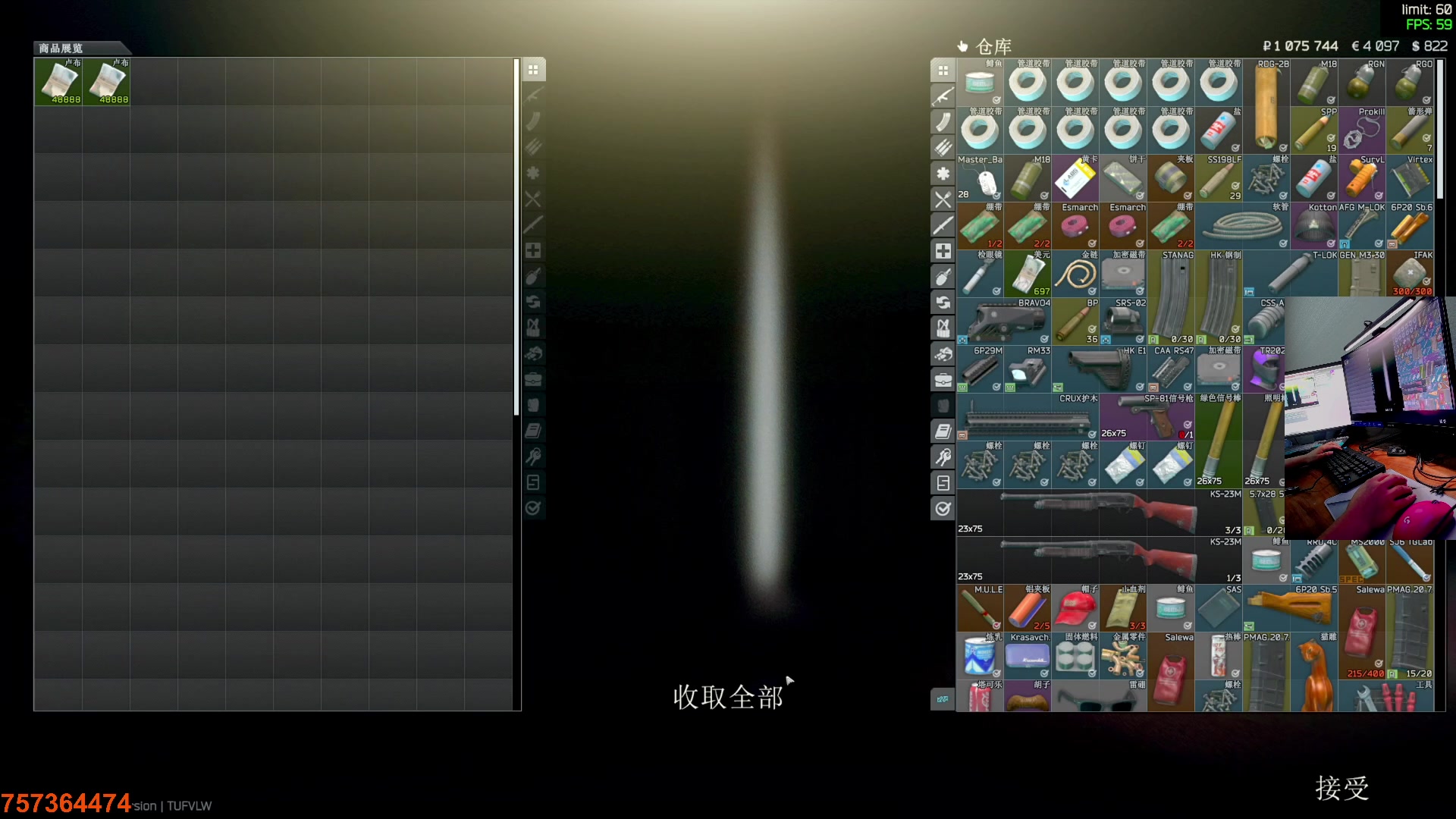Click the stash inventory scrollbar
Viewport: 1456px width, 819px height.
coord(1440,129)
